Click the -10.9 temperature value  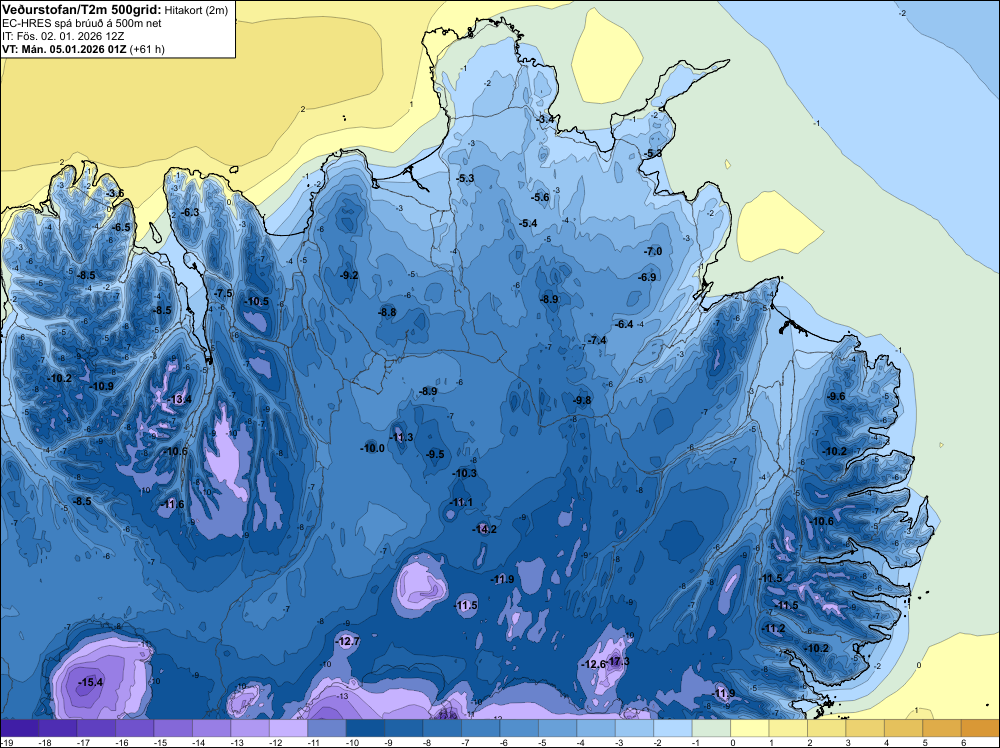pos(101,386)
